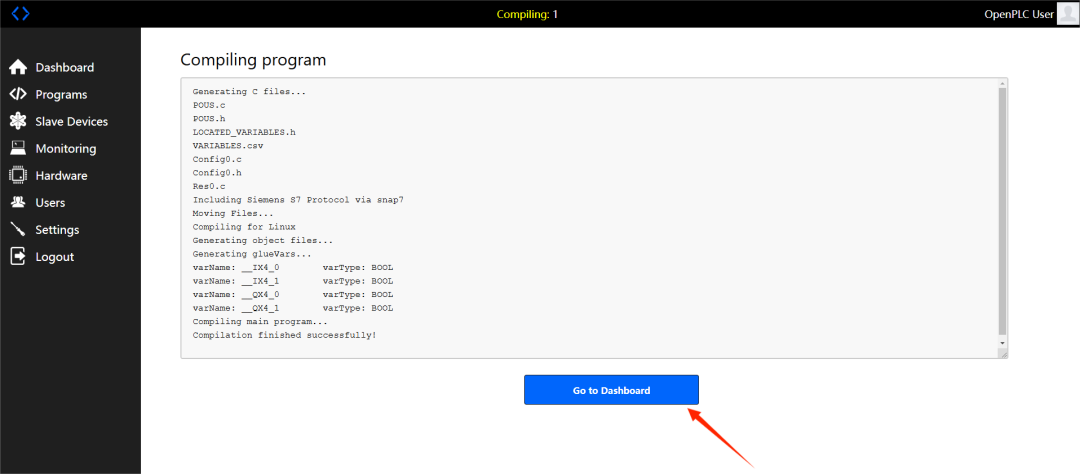Click the Slave Devices icon

coord(18,121)
